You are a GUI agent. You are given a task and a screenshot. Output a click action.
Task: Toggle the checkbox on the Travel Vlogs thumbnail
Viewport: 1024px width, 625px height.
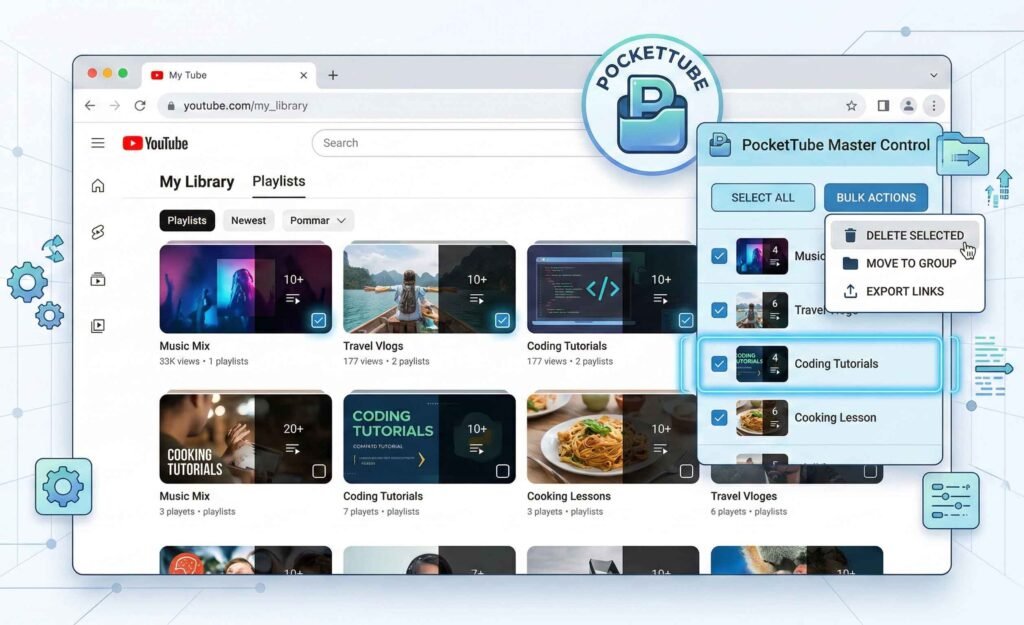(502, 320)
